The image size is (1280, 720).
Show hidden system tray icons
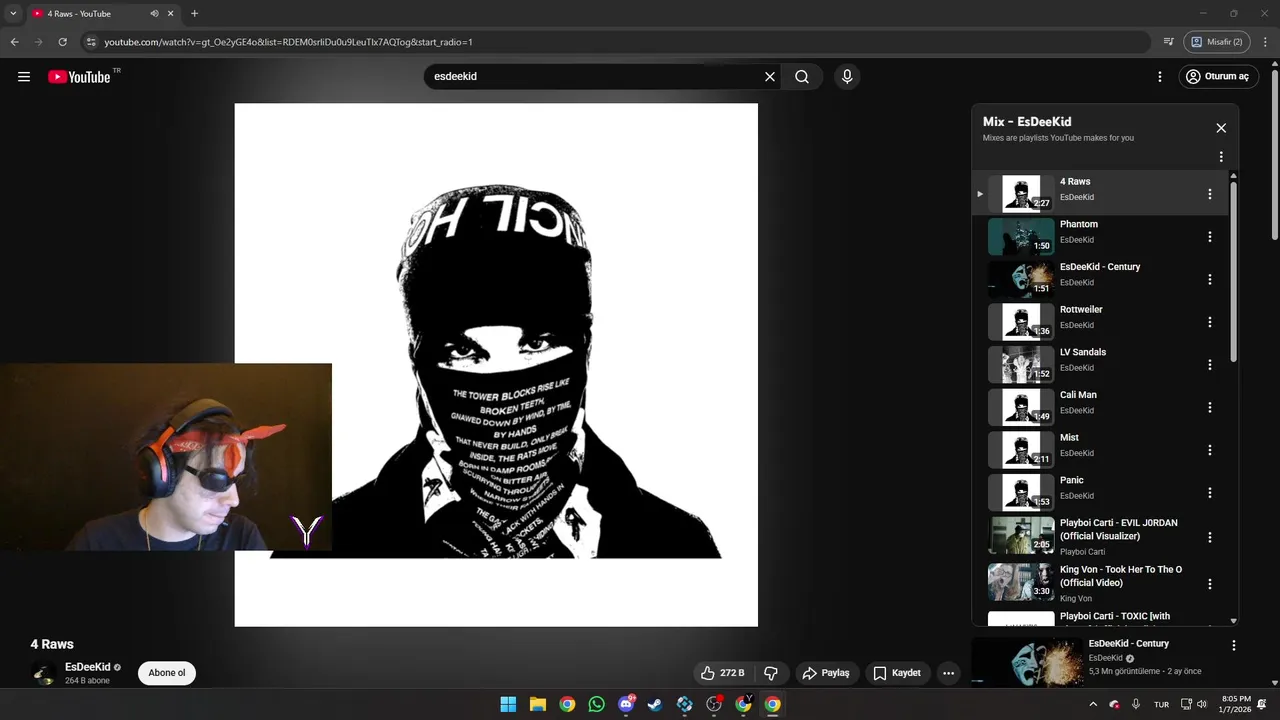(1093, 704)
